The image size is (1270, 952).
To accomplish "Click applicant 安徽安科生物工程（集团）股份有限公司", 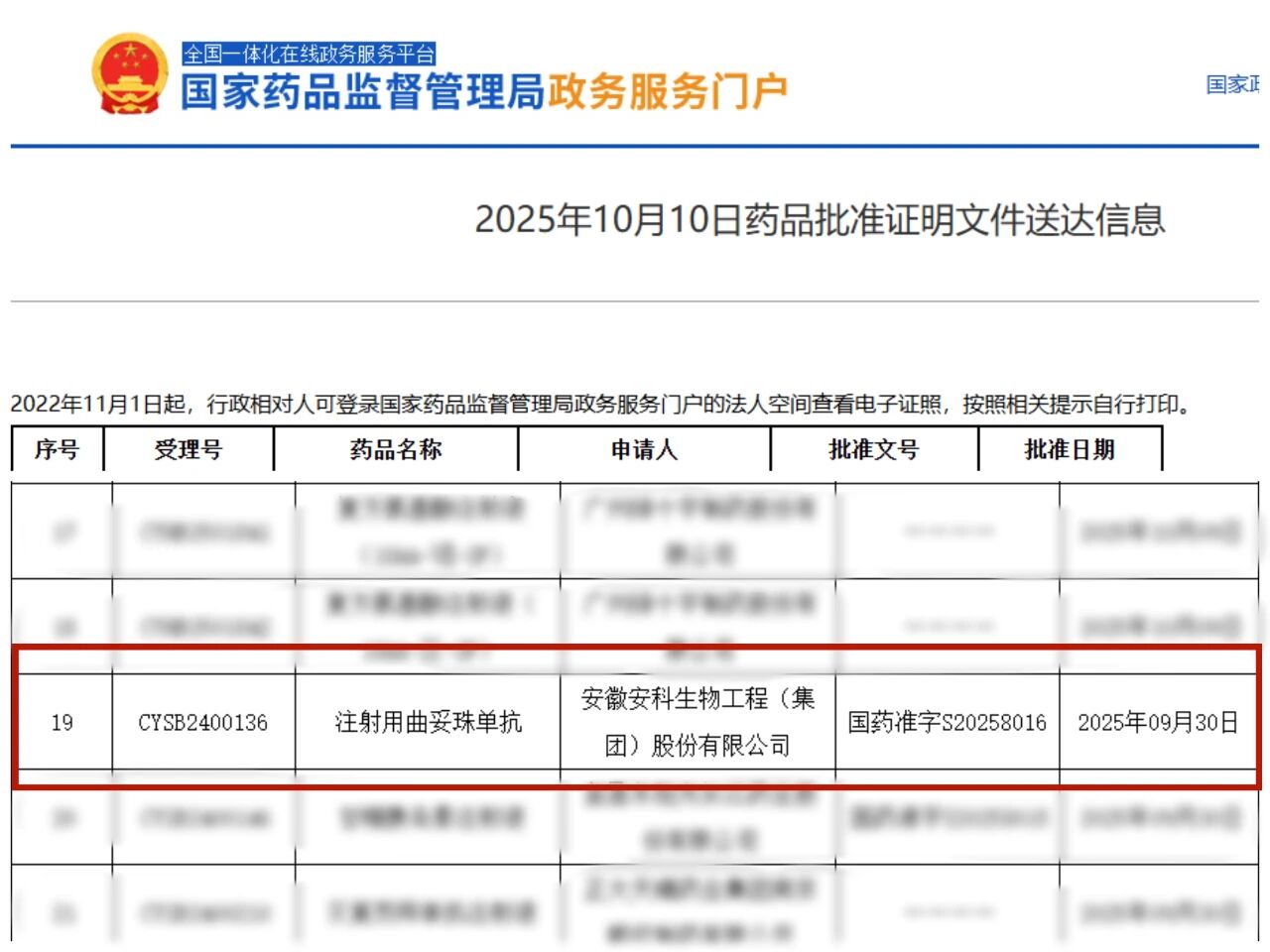I will (x=698, y=722).
